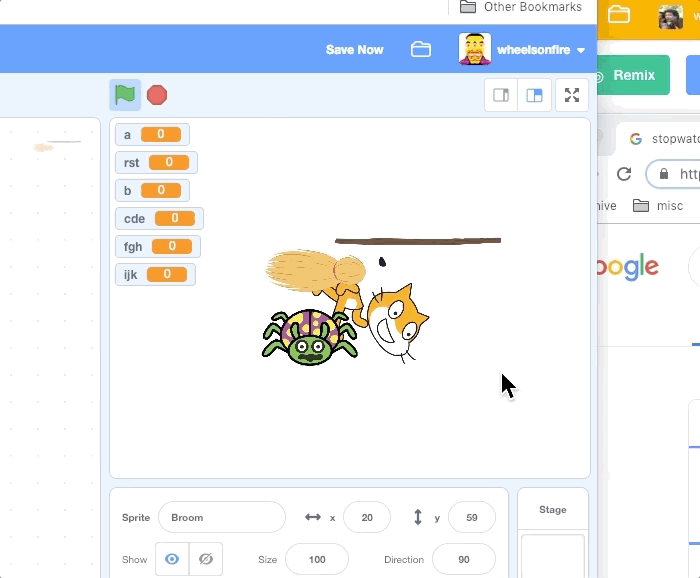This screenshot has width=700, height=578.
Task: Hide the sprite with crossed-eye icon
Action: pos(206,559)
